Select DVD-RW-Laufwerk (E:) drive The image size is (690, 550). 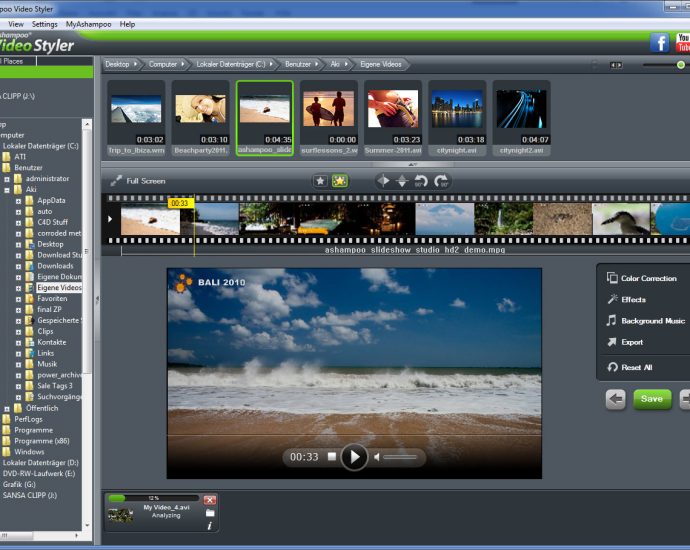39,473
